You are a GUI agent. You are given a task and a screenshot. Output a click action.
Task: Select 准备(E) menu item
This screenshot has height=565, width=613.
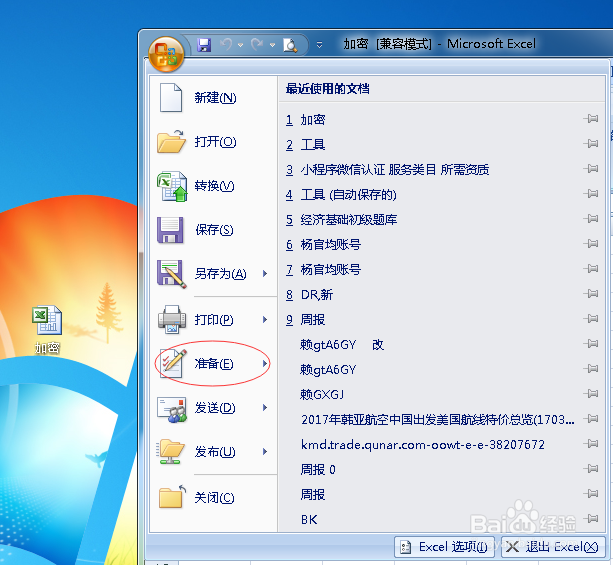(213, 364)
